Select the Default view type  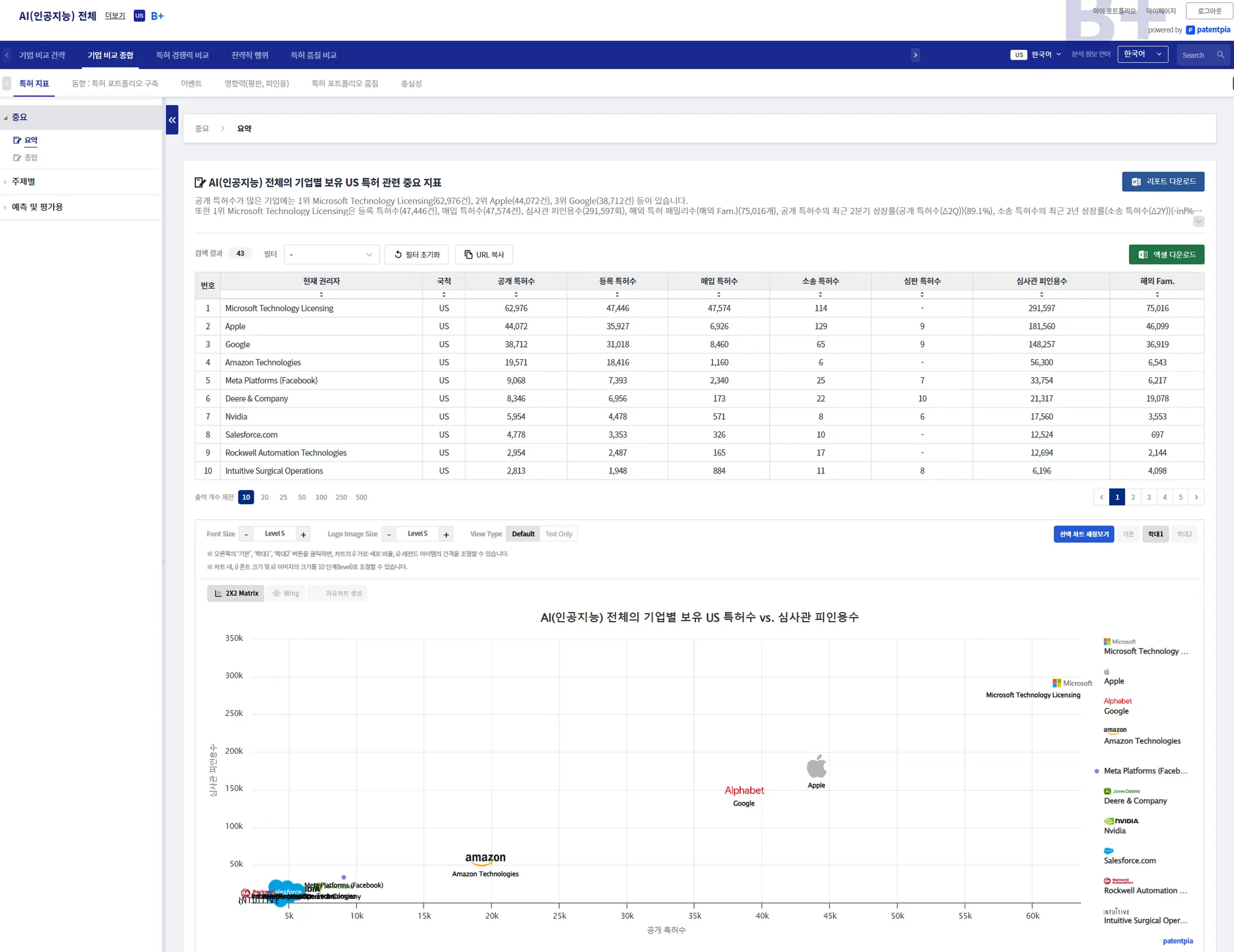pyautogui.click(x=523, y=534)
